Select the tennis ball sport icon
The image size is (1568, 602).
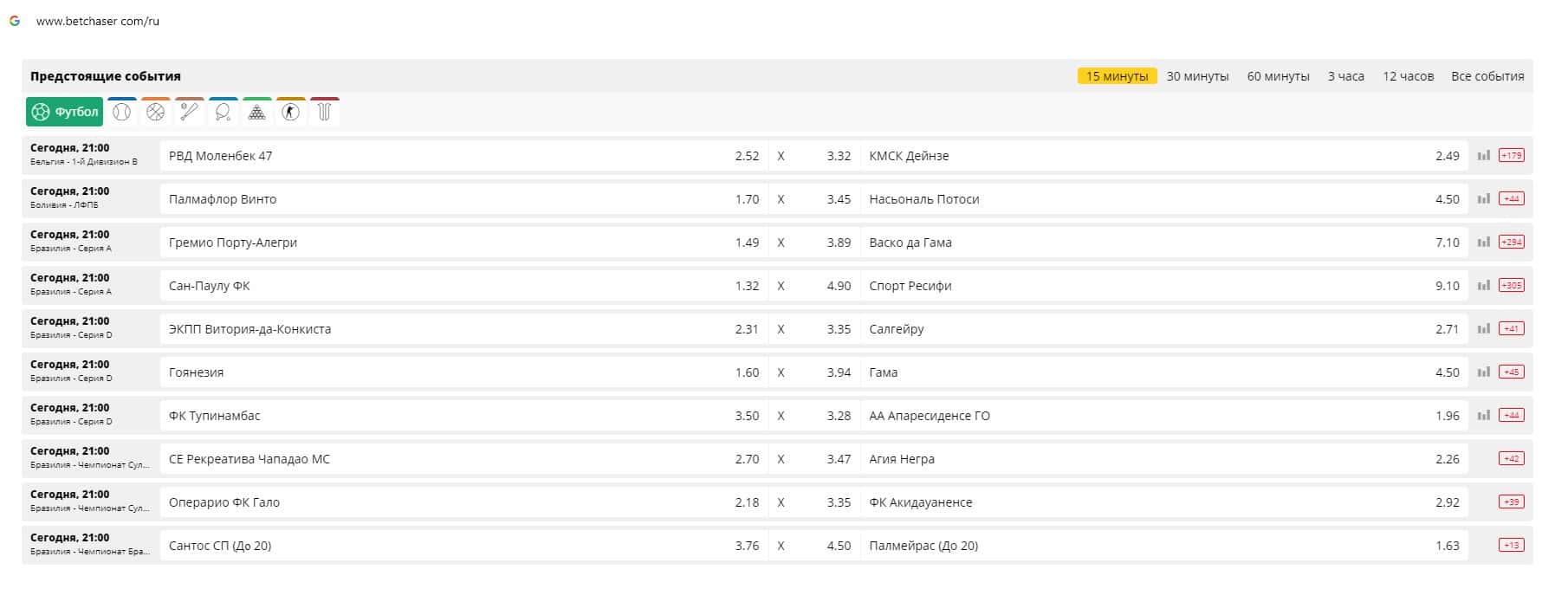pyautogui.click(x=122, y=113)
